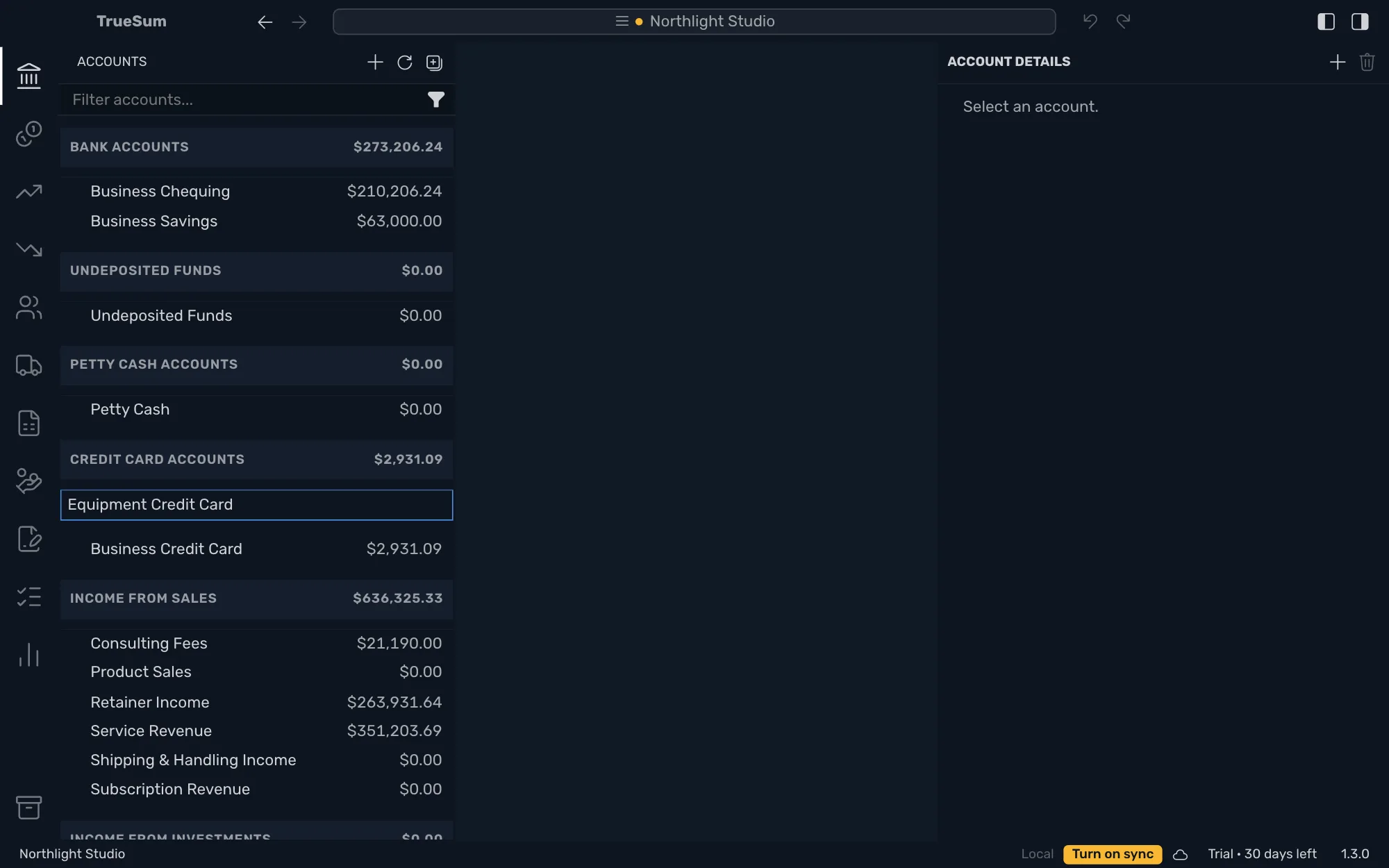Open the hand-with-coins sidebar icon
The height and width of the screenshot is (868, 1389).
[28, 481]
